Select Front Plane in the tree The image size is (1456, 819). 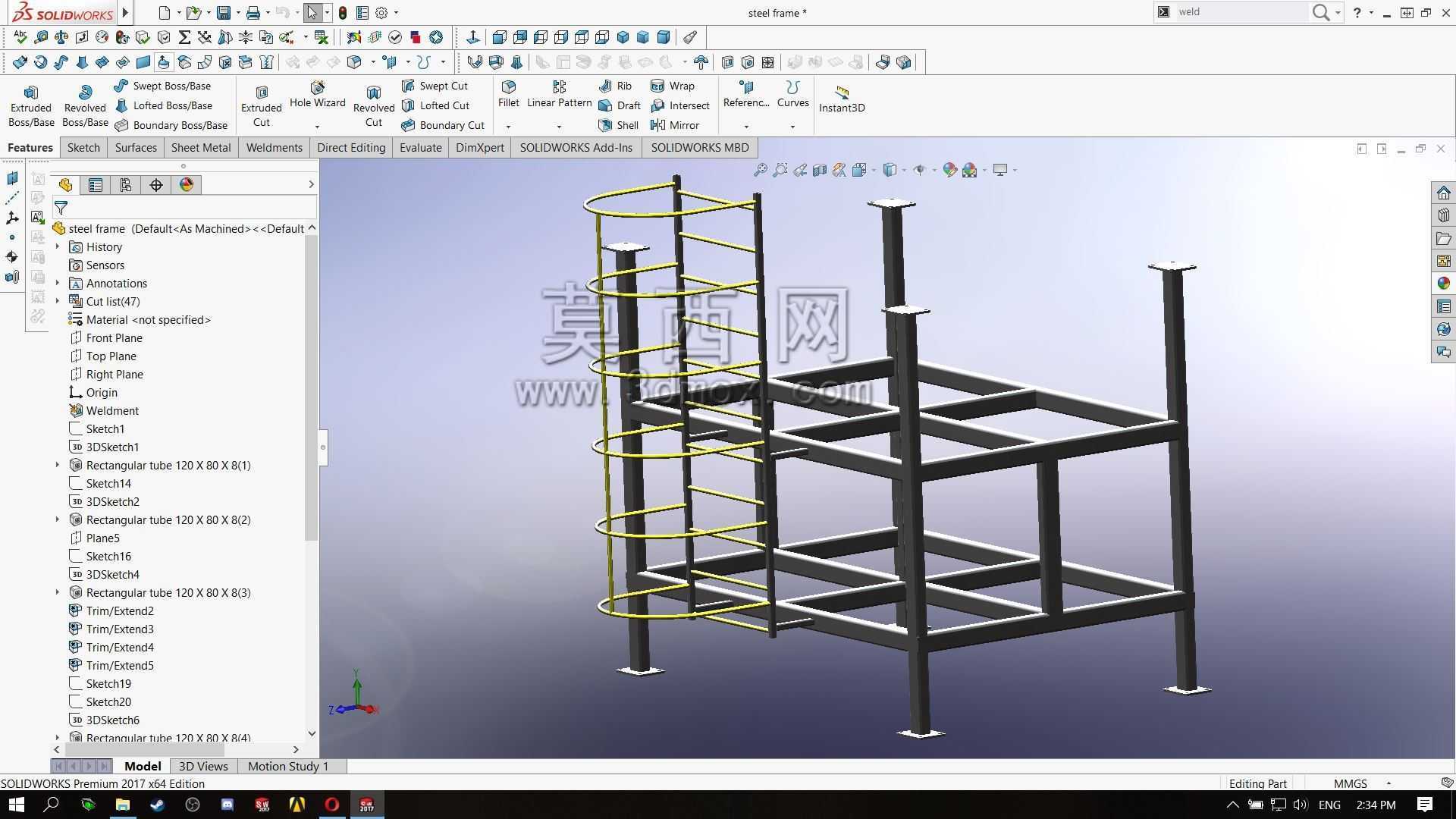(x=105, y=337)
